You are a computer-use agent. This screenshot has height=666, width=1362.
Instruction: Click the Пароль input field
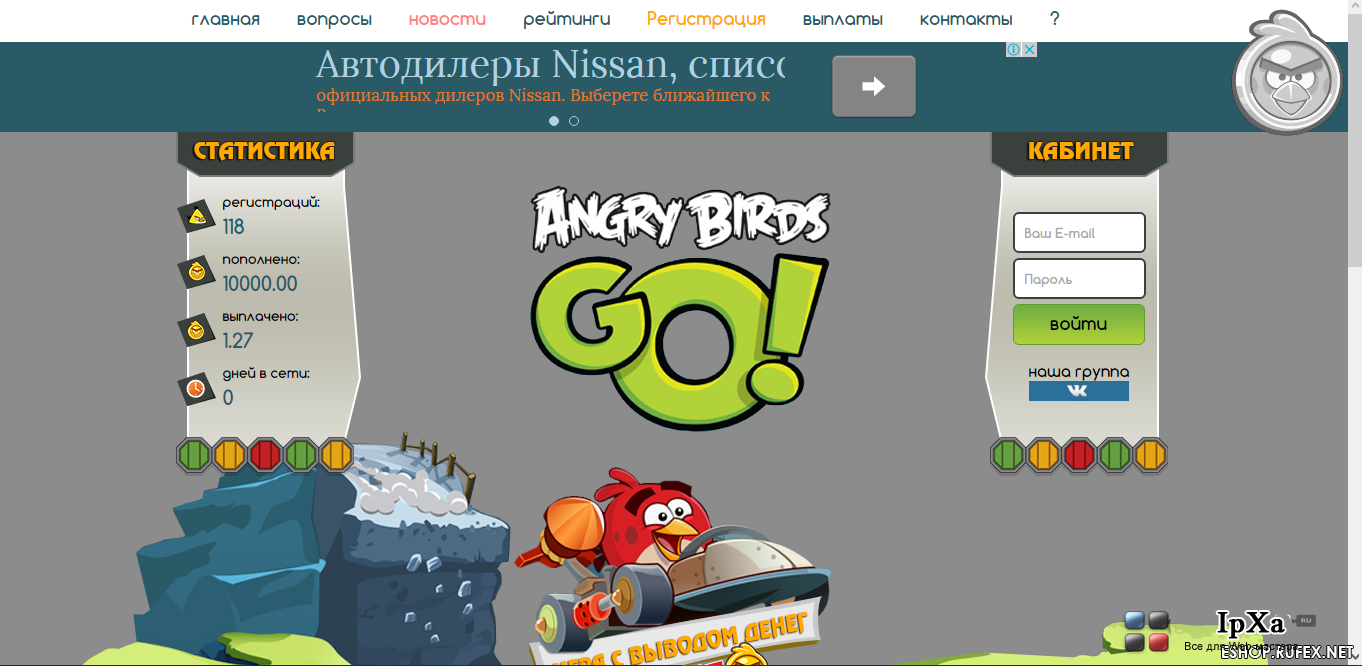[1079, 279]
